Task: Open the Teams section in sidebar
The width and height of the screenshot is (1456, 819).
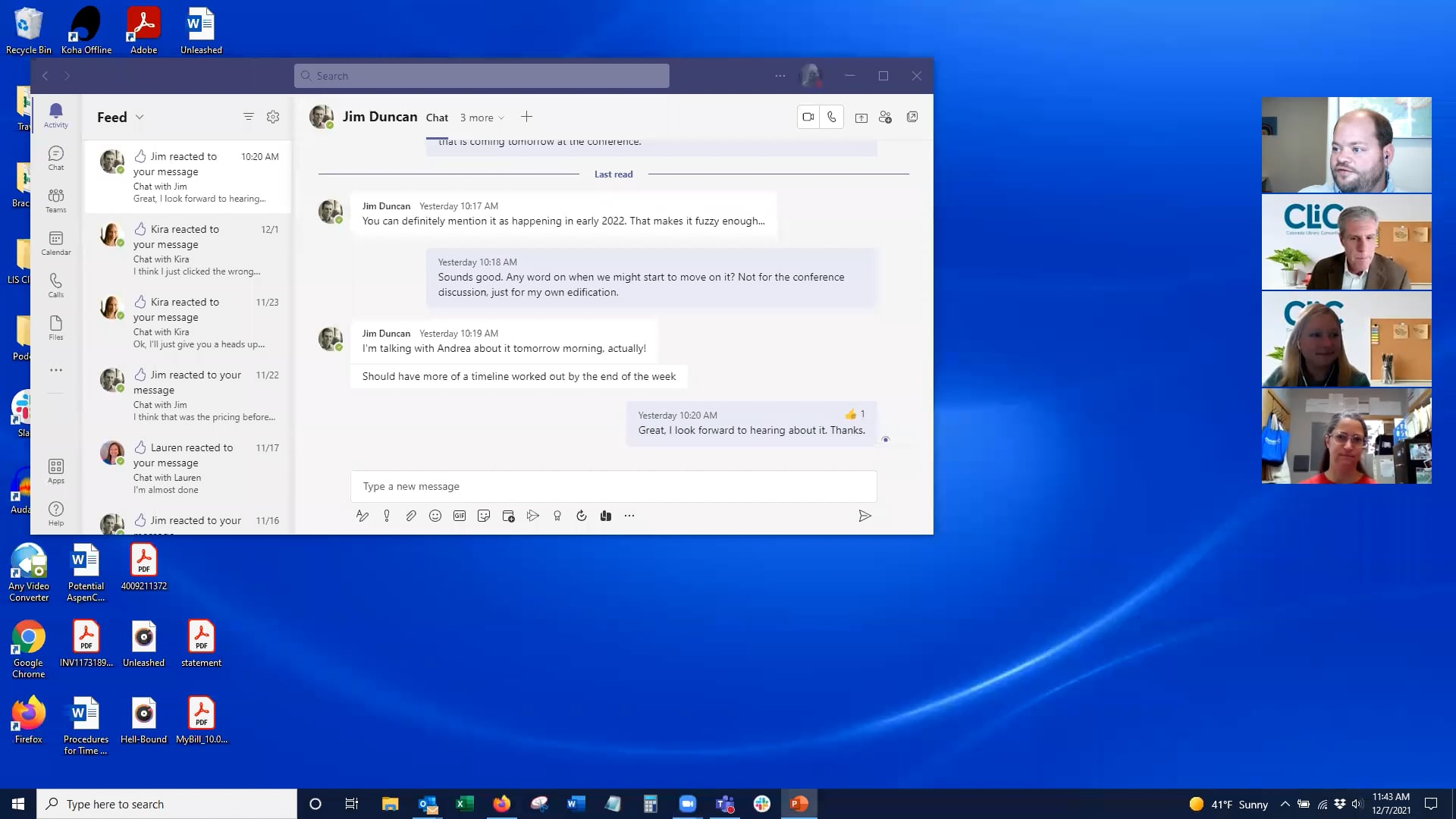Action: [56, 200]
